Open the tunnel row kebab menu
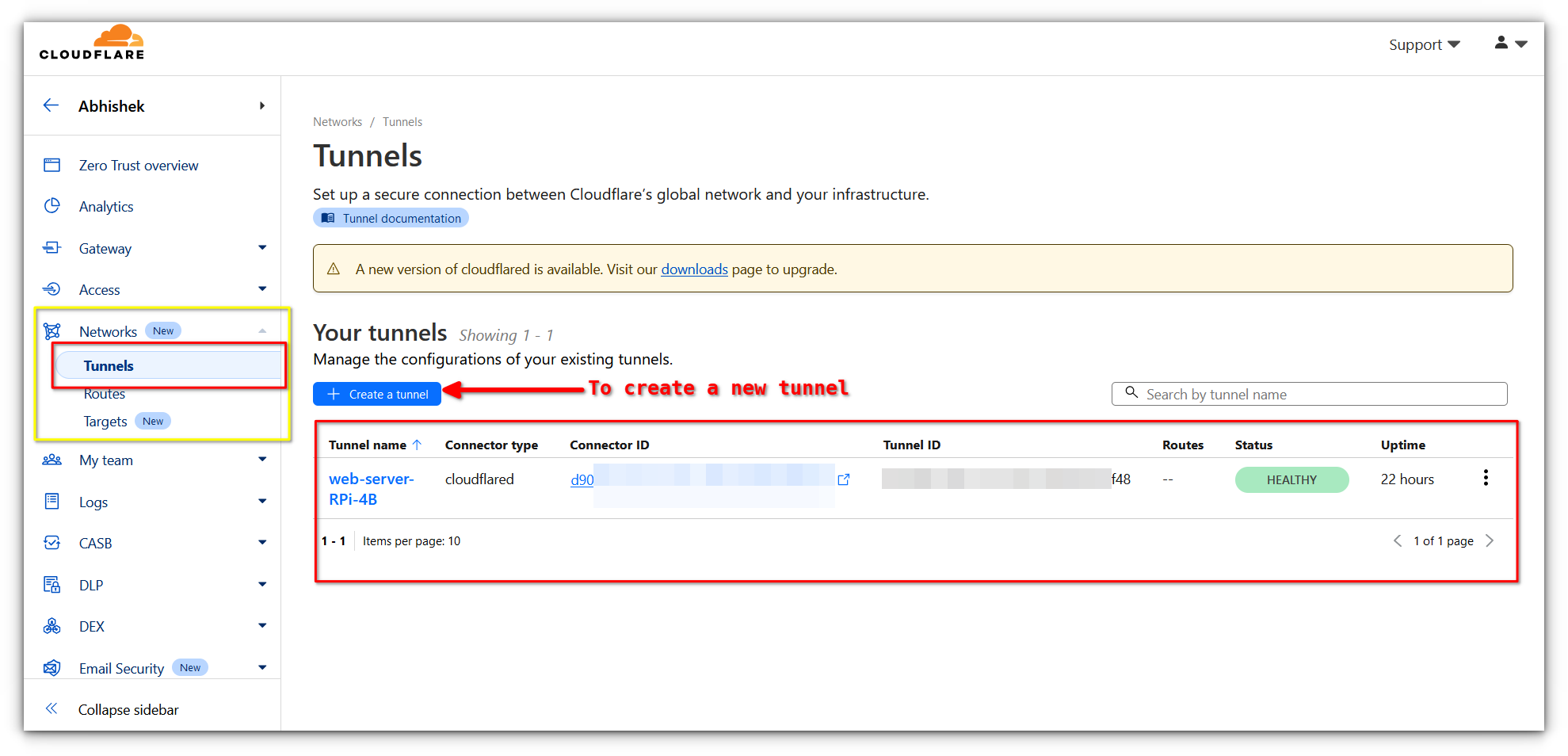1568x756 pixels. (x=1486, y=477)
